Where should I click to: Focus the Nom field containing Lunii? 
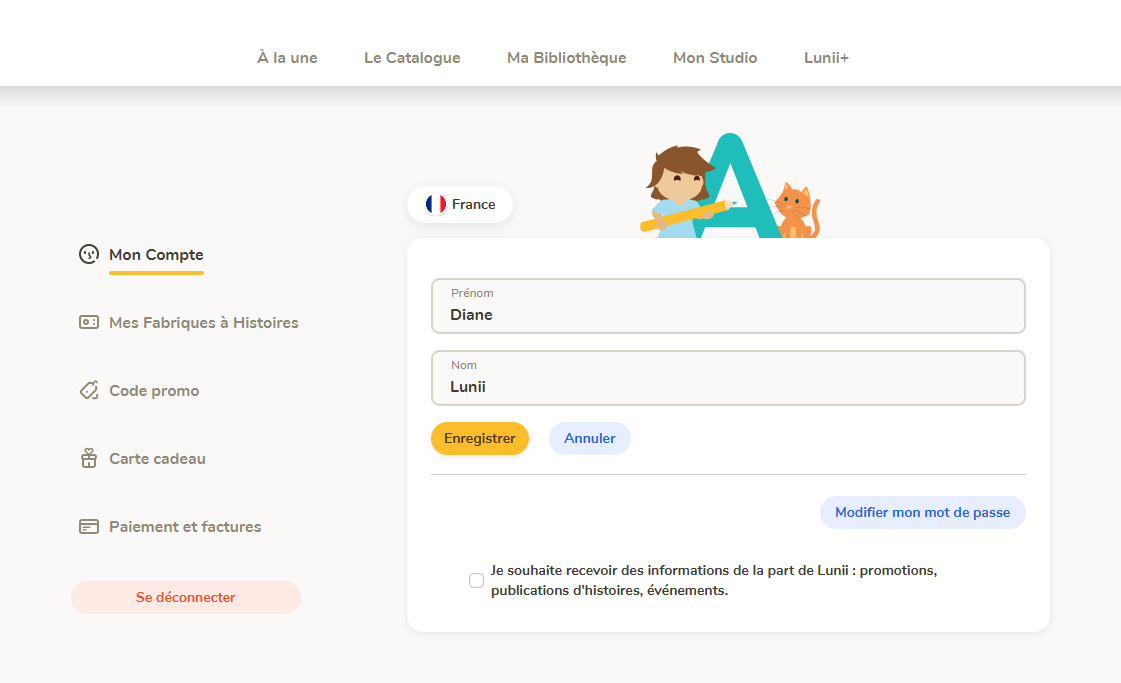728,378
